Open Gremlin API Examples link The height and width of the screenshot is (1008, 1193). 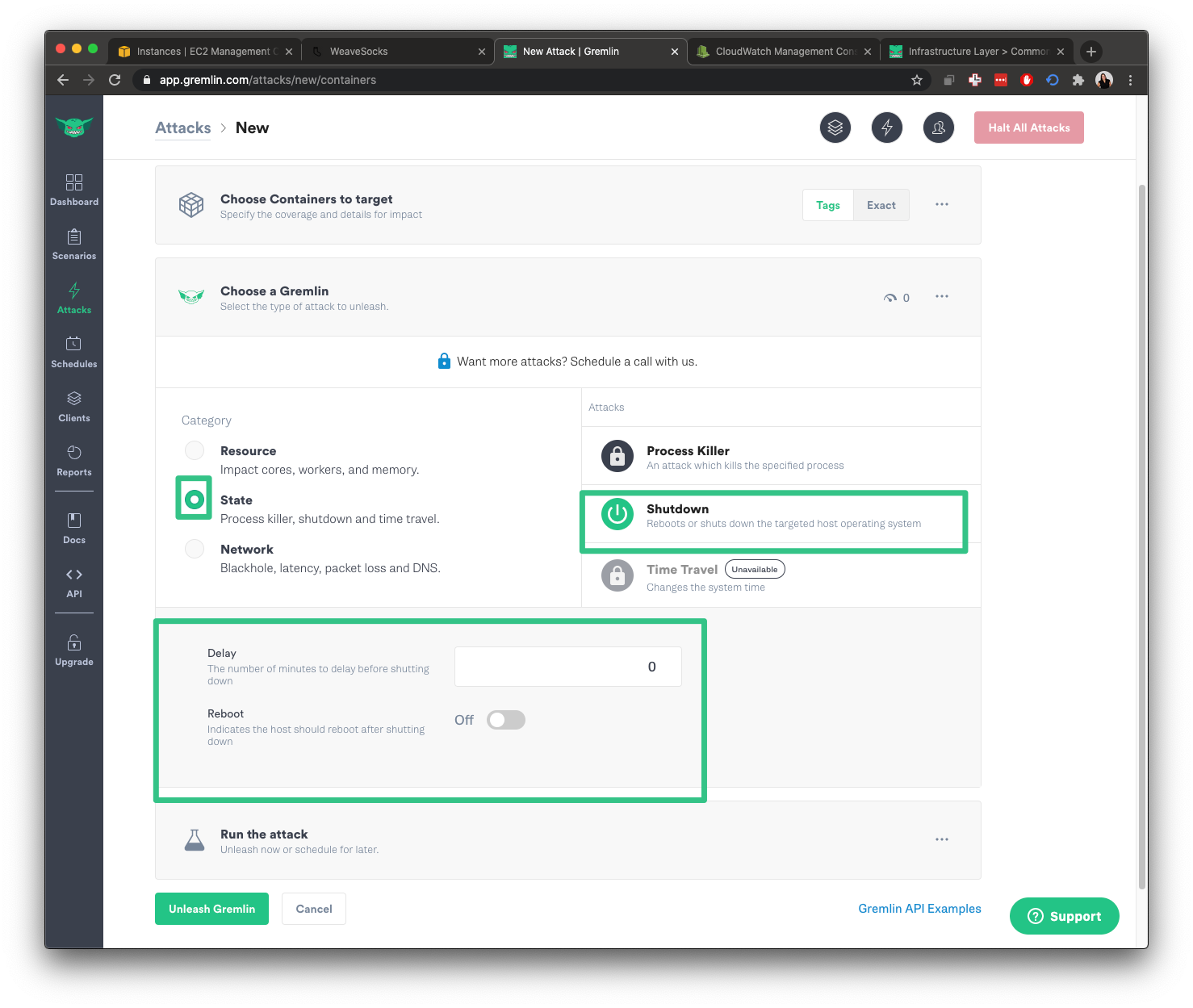point(919,909)
